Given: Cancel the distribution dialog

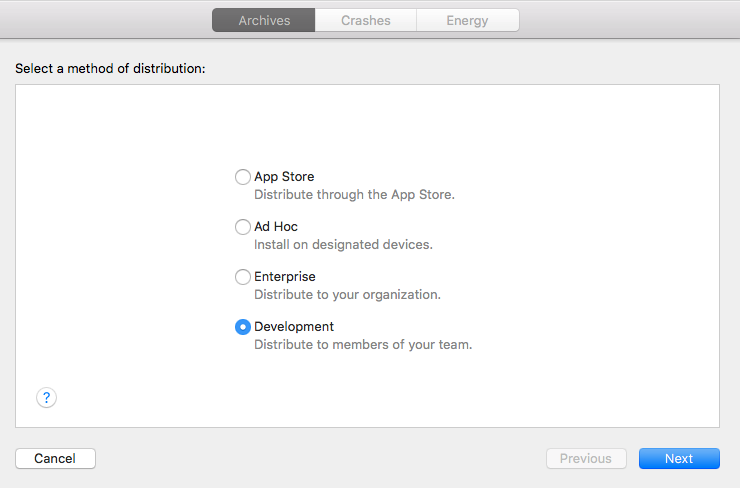Looking at the screenshot, I should 55,458.
